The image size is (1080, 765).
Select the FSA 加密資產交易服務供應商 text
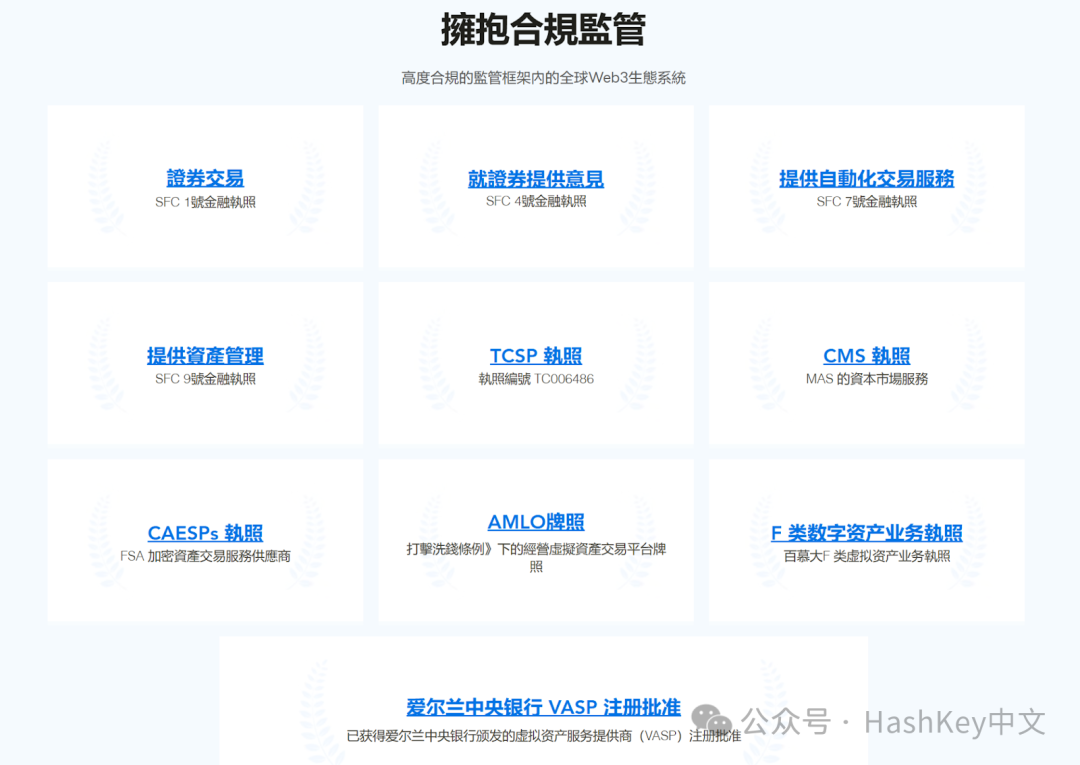pyautogui.click(x=205, y=556)
